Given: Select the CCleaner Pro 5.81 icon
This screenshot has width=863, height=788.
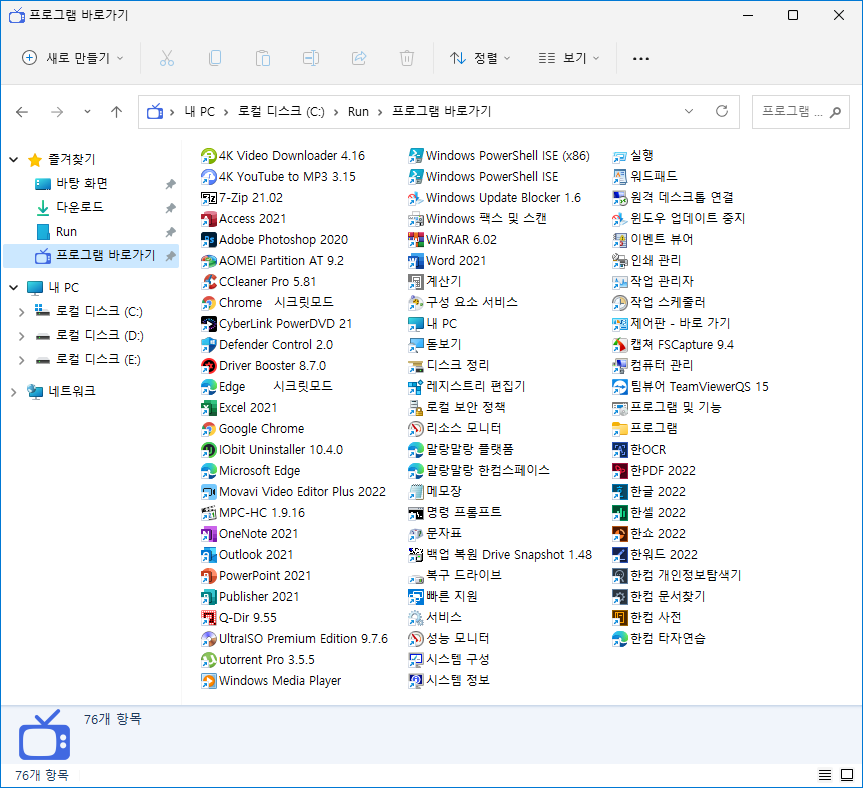Looking at the screenshot, I should point(209,282).
